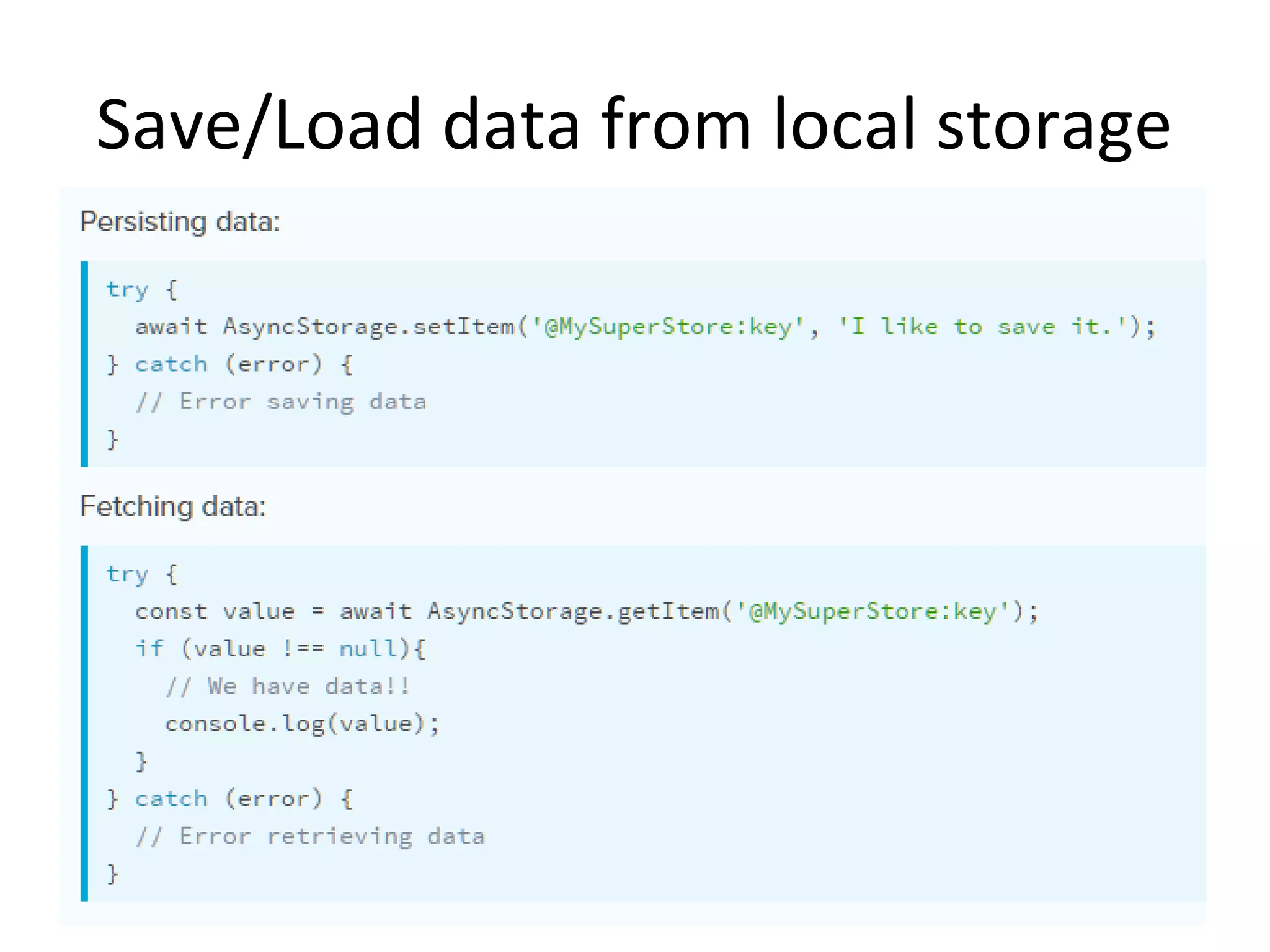Image resolution: width=1270 pixels, height=952 pixels.
Task: Click the '// We have data!!' comment
Action: pos(288,686)
